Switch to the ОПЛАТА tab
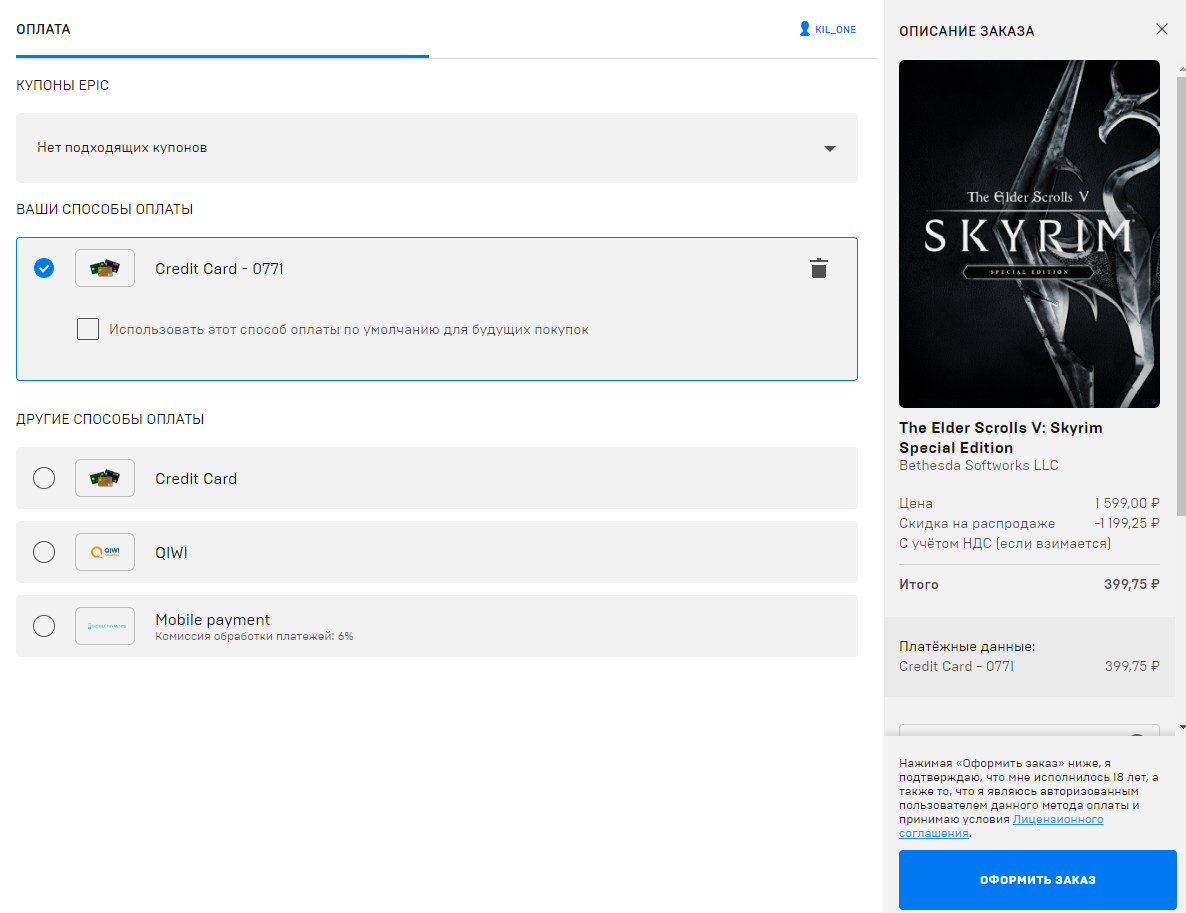 pyautogui.click(x=43, y=30)
